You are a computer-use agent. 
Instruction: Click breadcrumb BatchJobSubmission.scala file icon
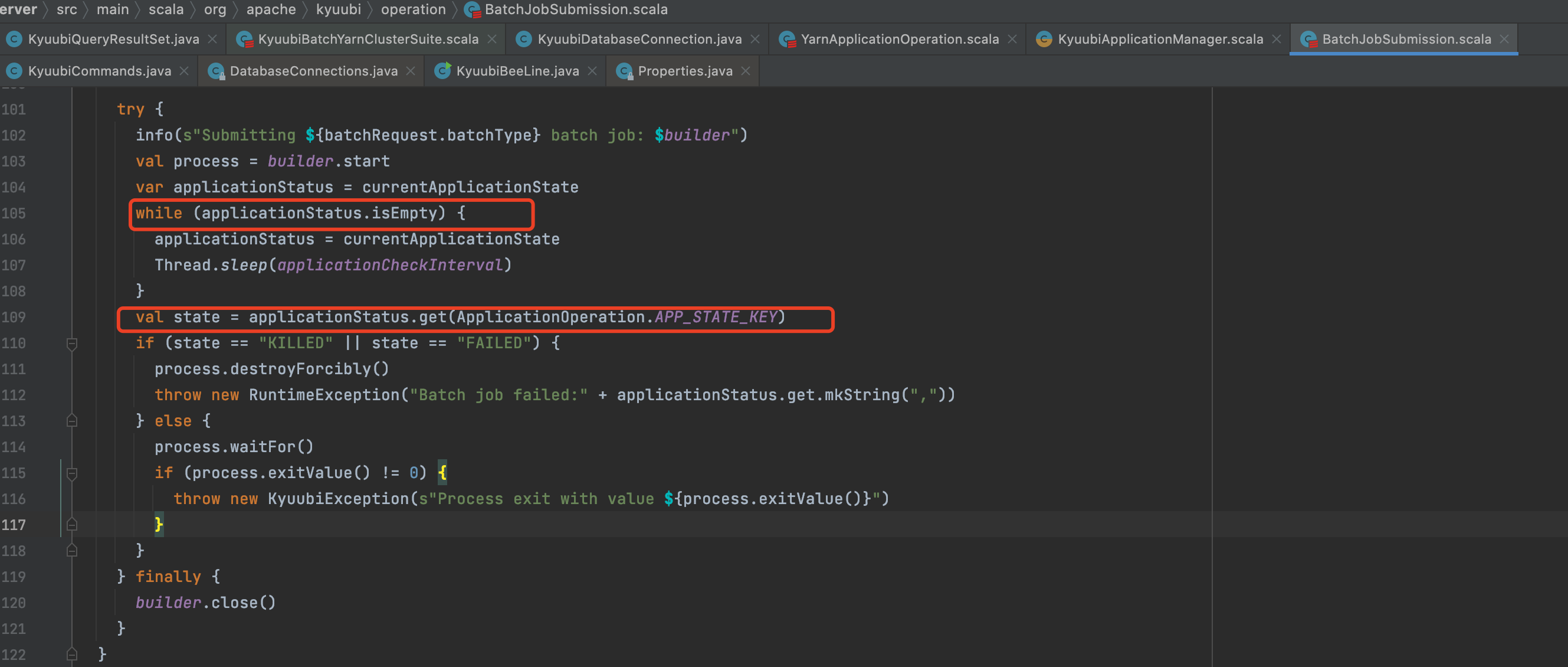point(472,10)
